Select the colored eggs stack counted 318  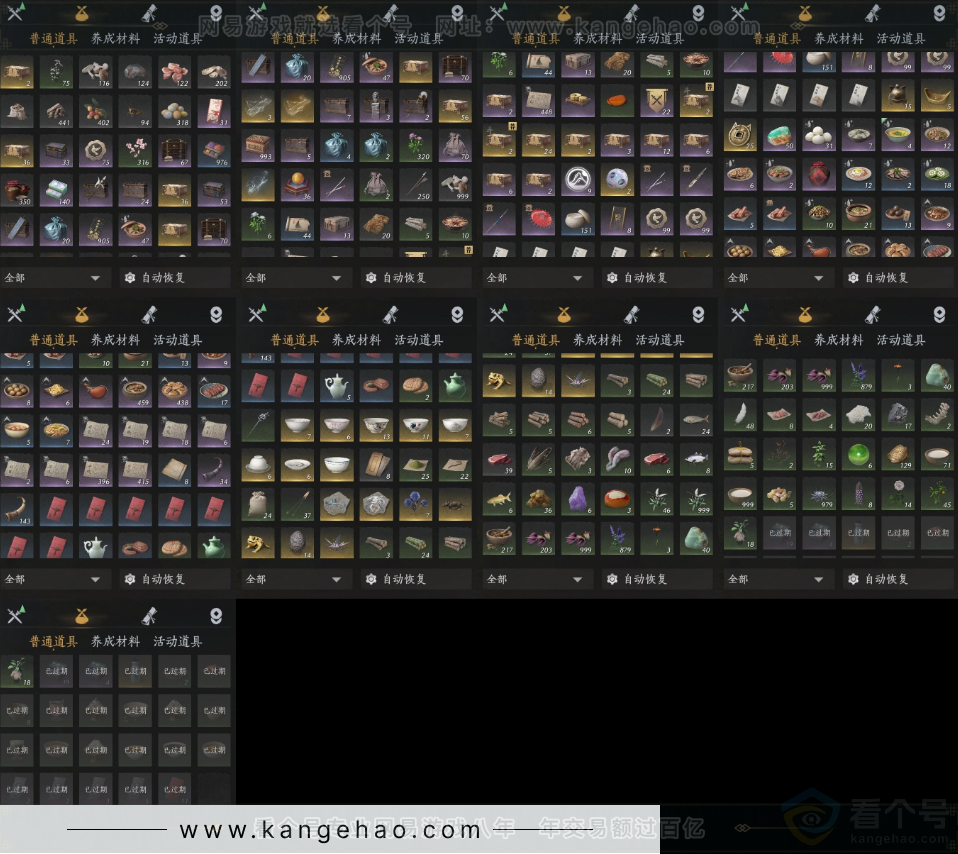(x=175, y=112)
